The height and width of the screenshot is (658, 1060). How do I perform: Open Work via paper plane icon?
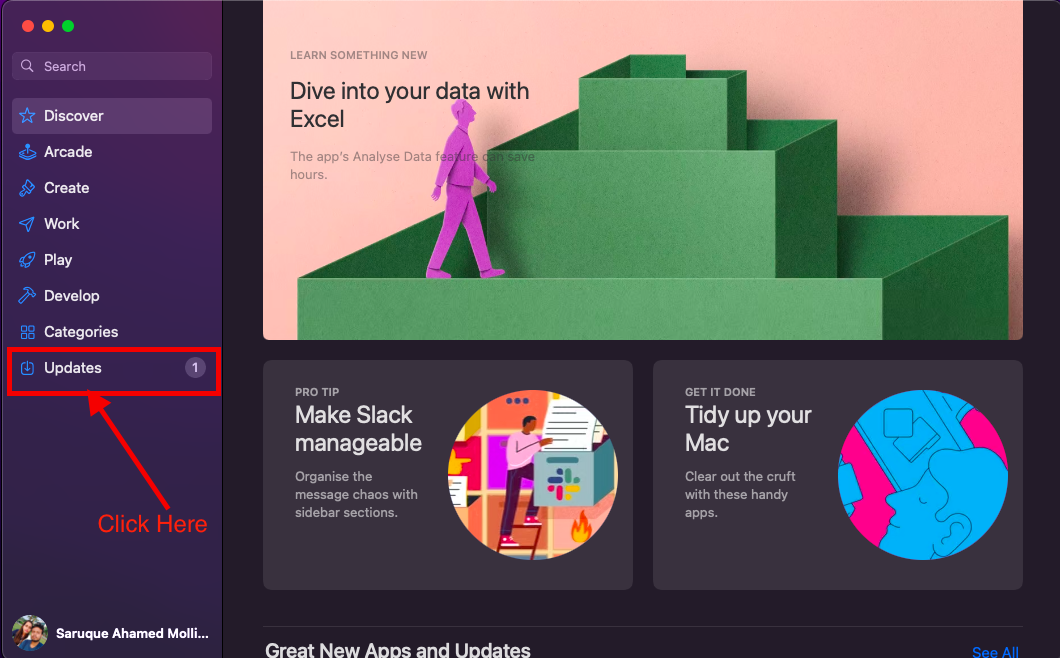pyautogui.click(x=27, y=224)
